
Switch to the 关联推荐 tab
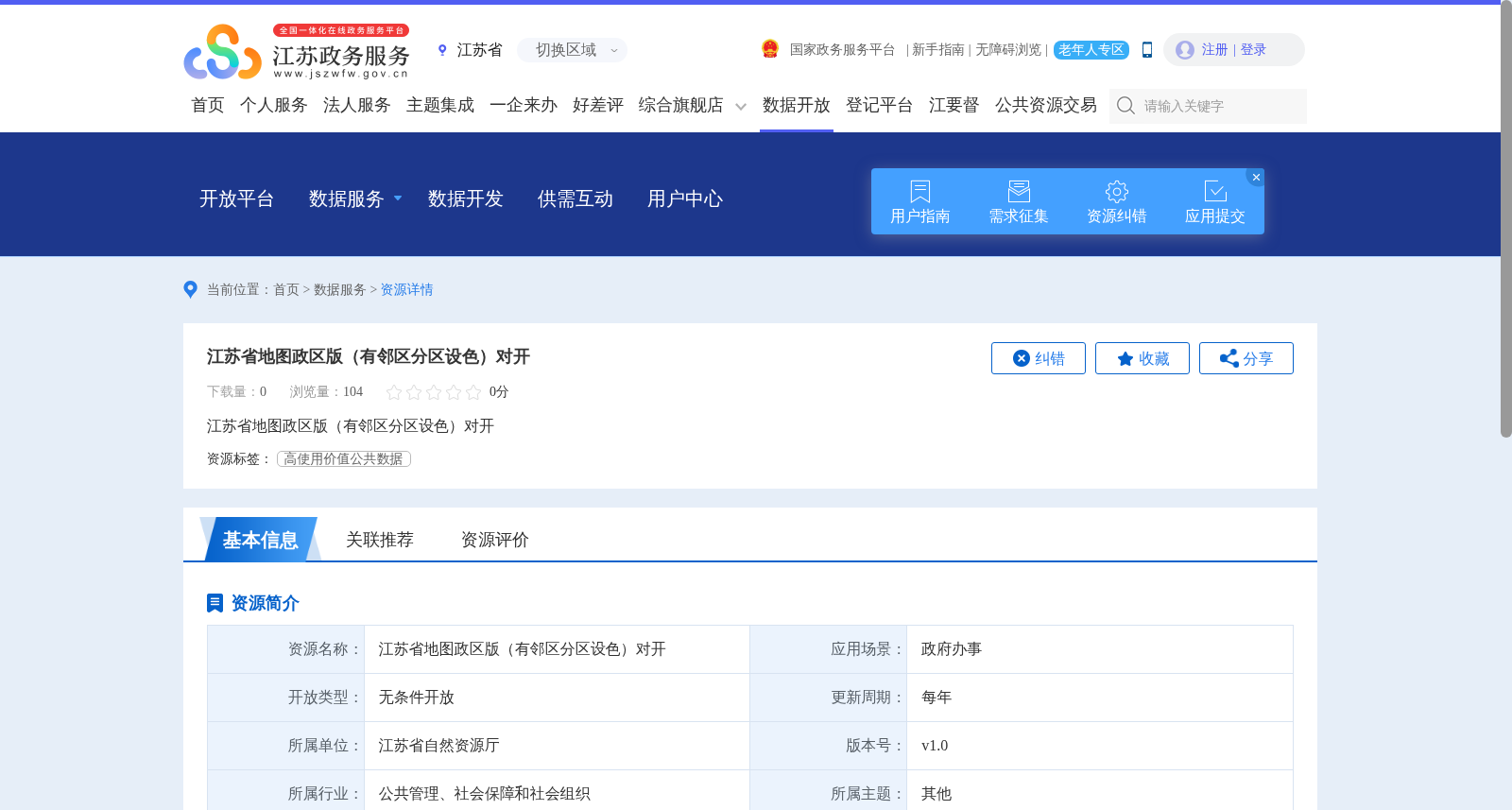(380, 540)
